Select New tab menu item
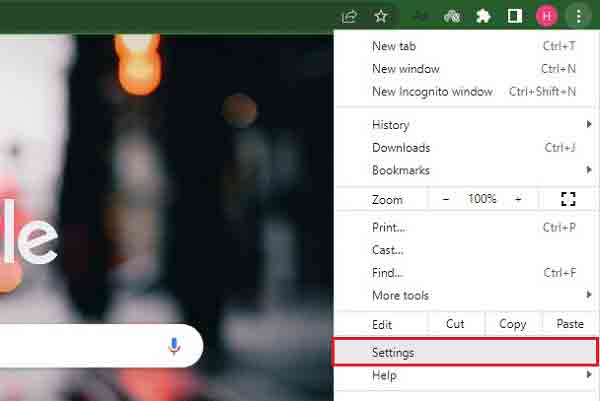 [464, 46]
